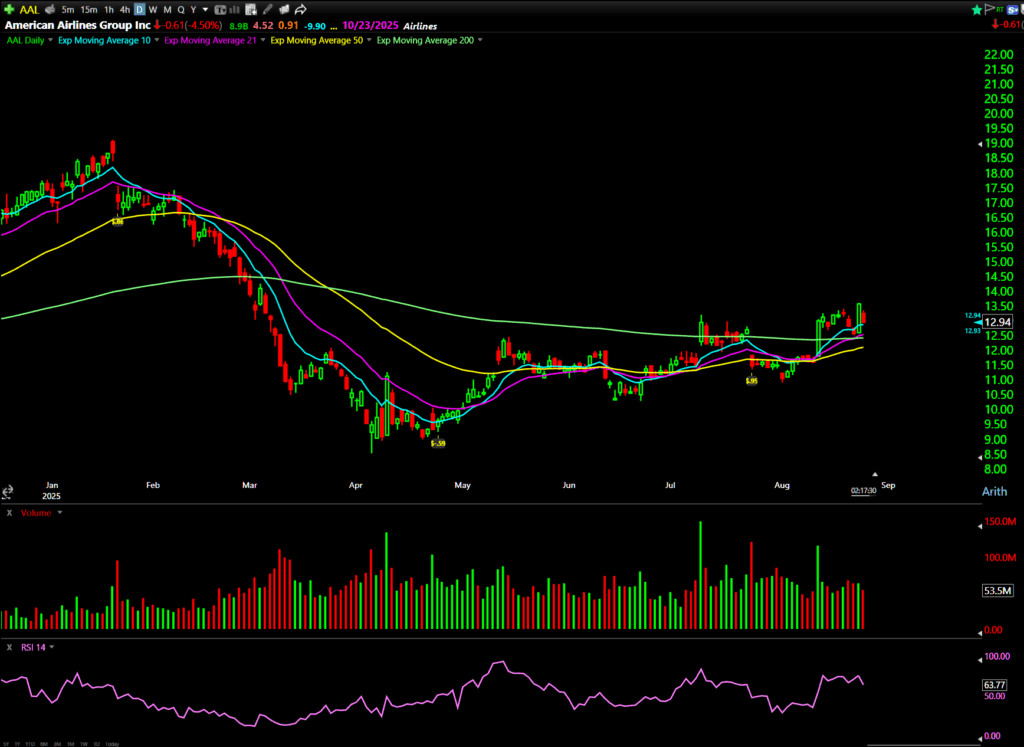Open the Volume indicator dropdown
The height and width of the screenshot is (747, 1024).
point(59,513)
